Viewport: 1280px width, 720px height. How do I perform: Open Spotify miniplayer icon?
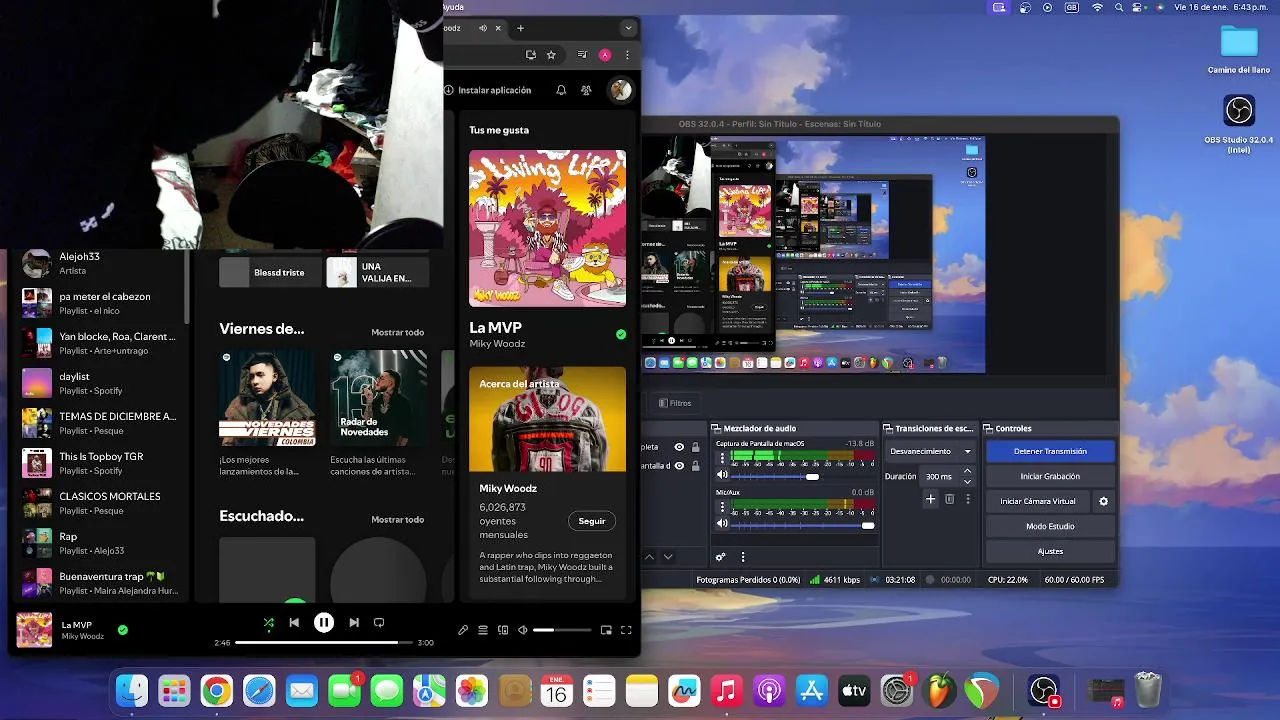click(x=606, y=630)
